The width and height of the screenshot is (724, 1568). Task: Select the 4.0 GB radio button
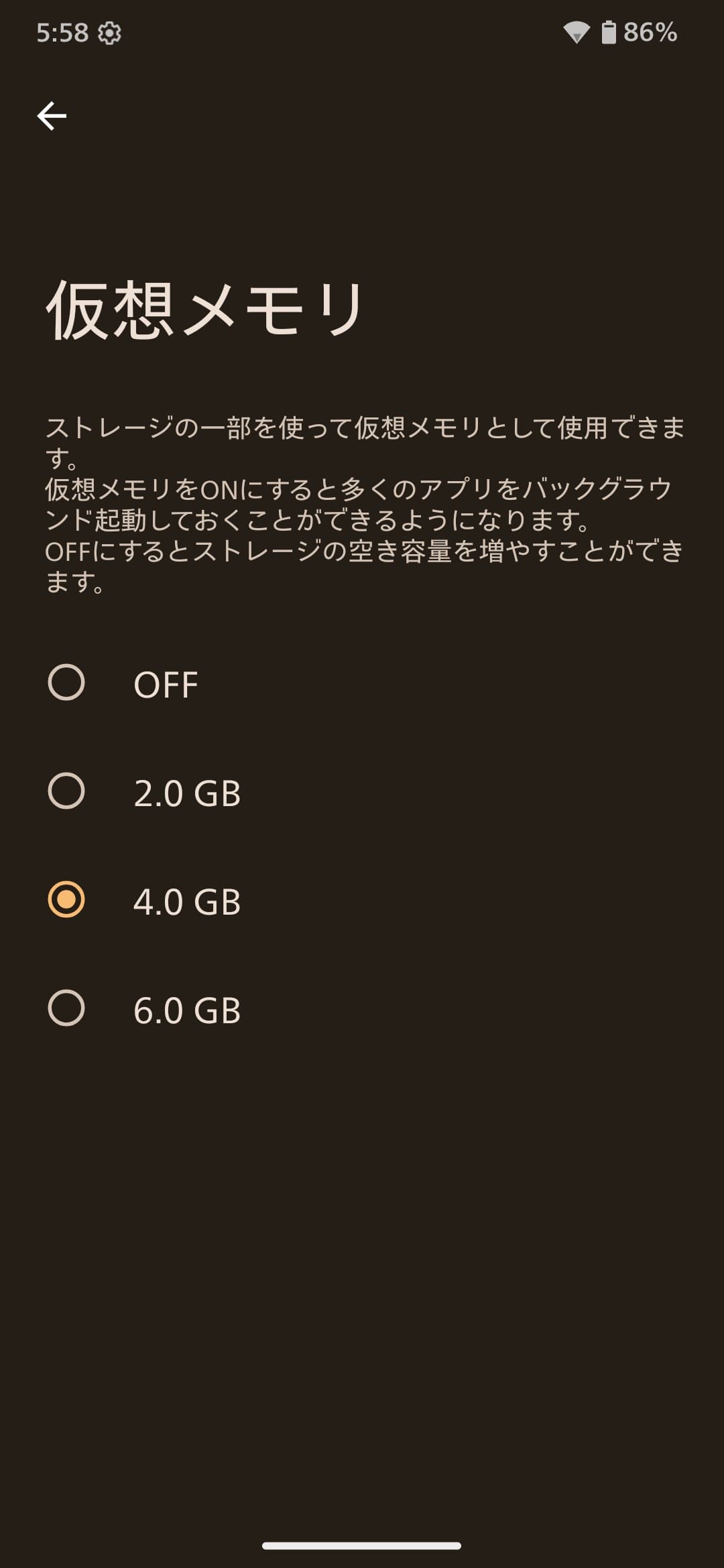66,900
